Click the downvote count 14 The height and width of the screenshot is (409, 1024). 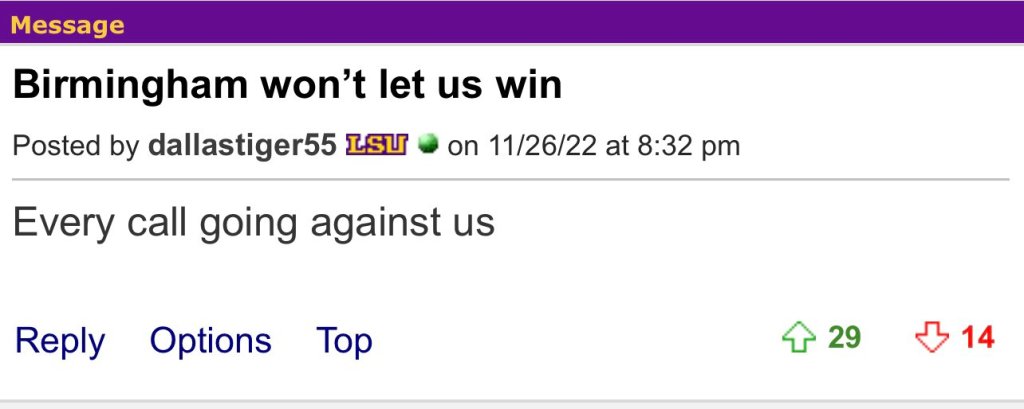(977, 338)
